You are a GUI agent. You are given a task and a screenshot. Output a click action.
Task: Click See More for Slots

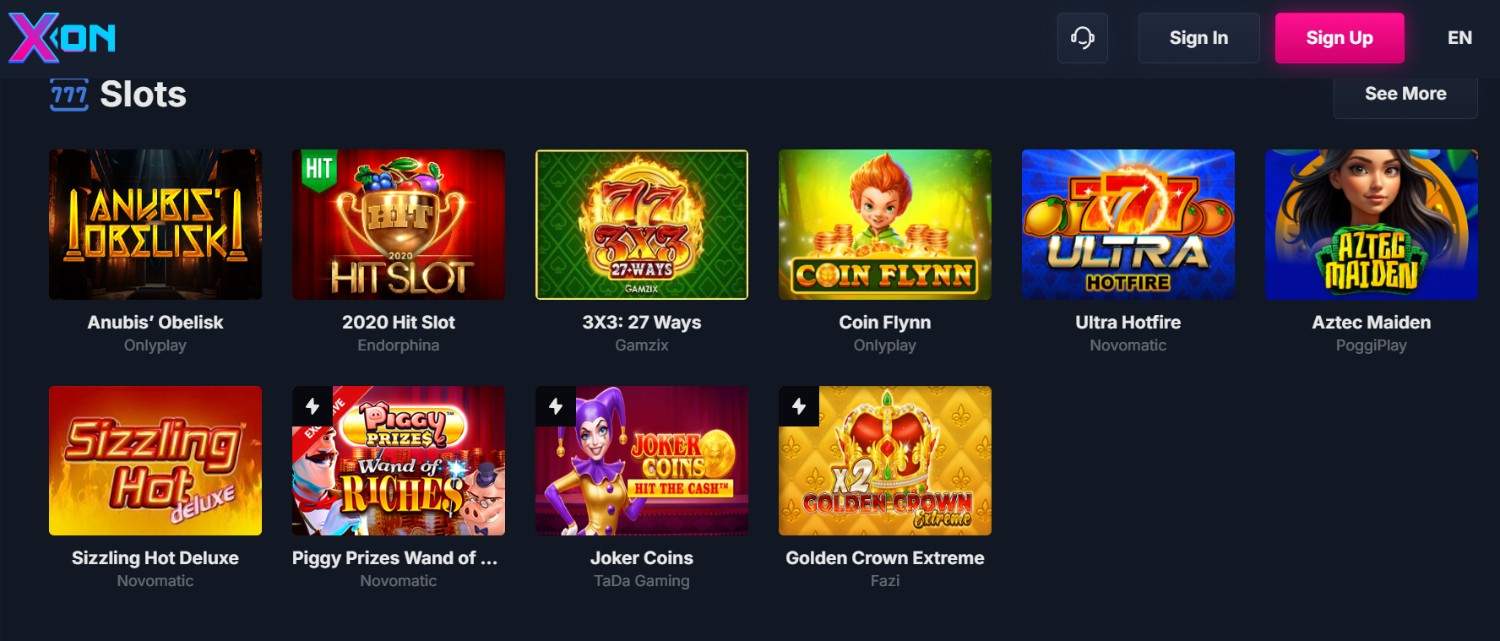pyautogui.click(x=1405, y=94)
